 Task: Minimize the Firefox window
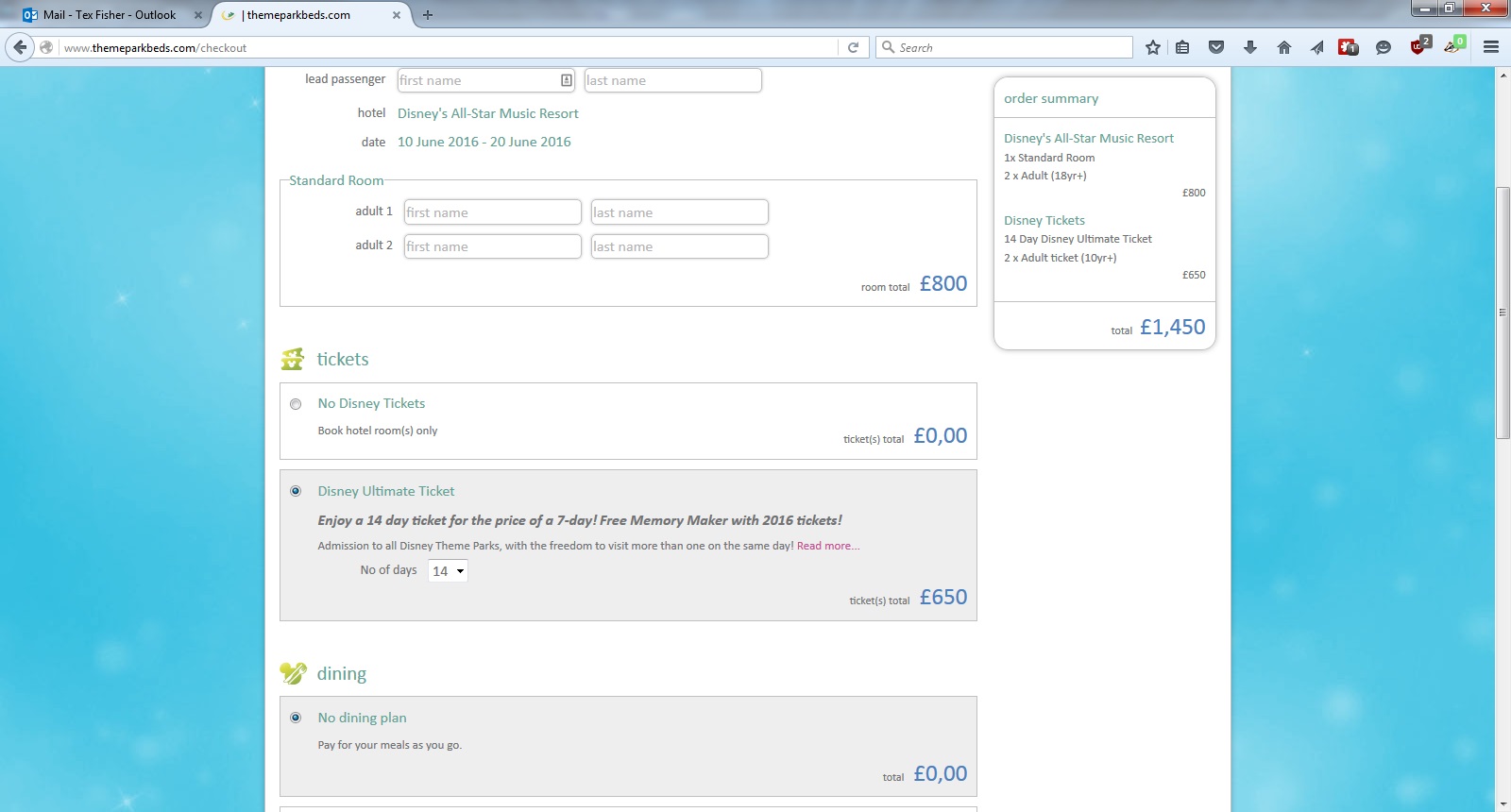click(1424, 8)
